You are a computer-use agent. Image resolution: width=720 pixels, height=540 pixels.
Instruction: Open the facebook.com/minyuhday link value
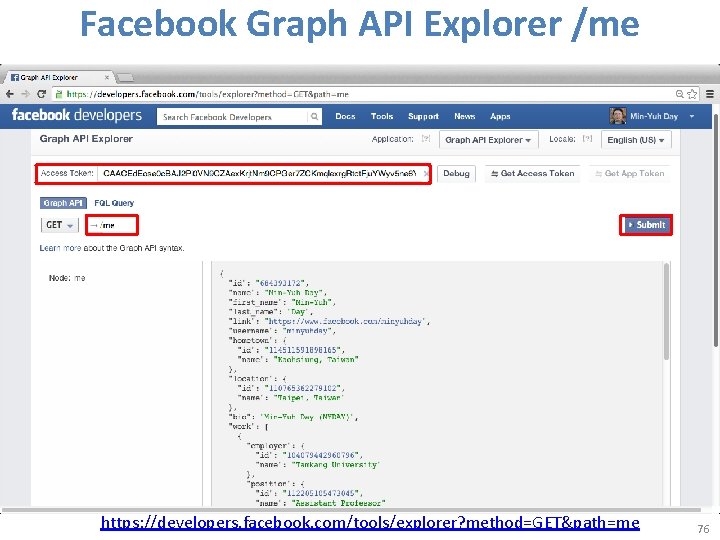tap(346, 321)
